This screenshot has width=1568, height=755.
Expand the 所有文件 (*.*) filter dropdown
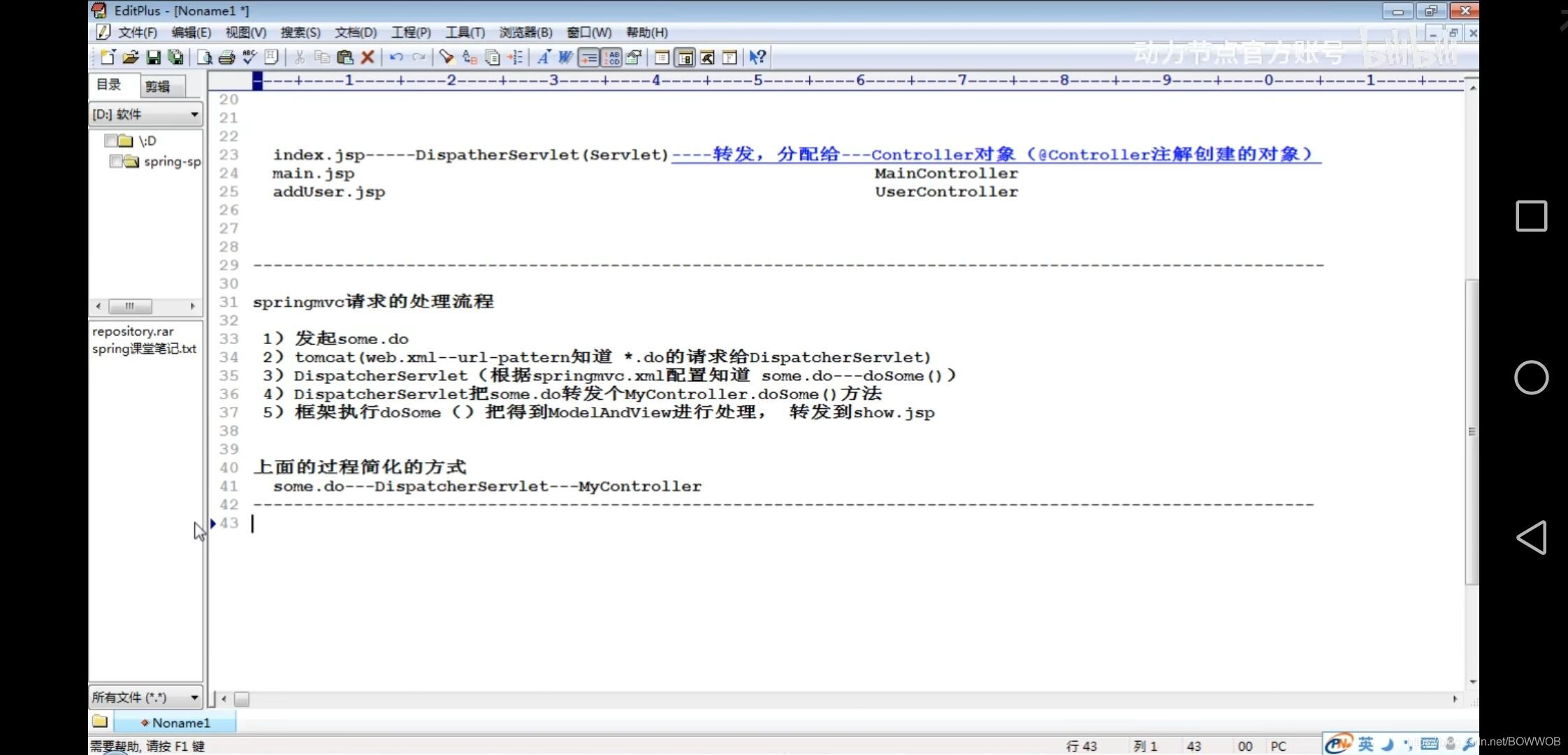pos(194,697)
